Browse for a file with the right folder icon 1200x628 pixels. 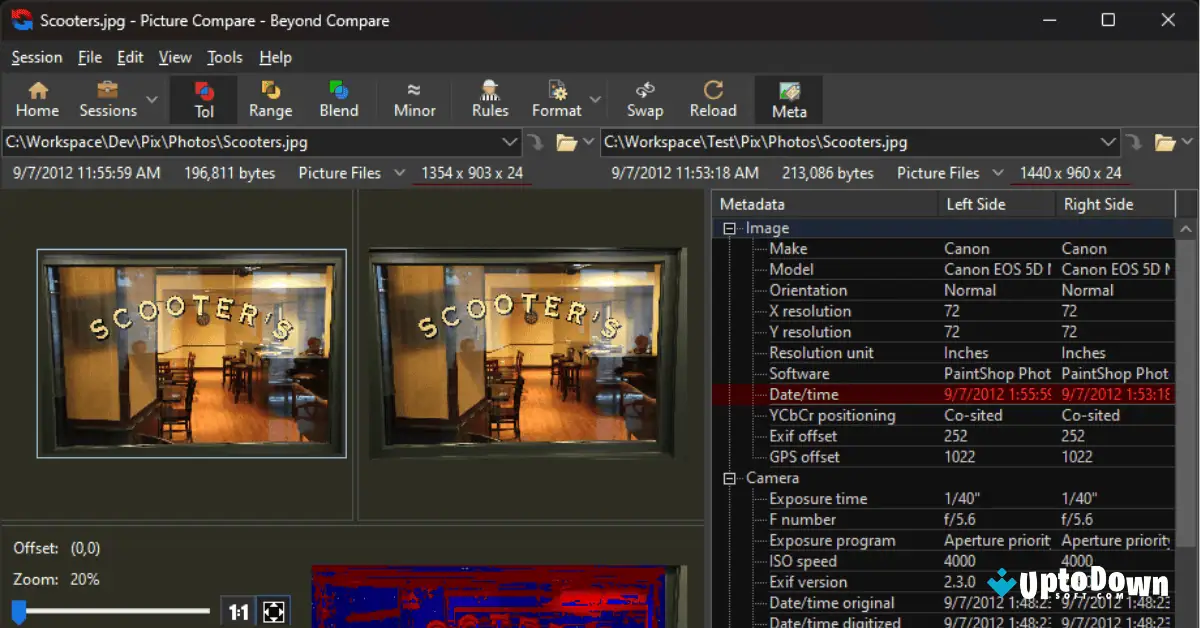pos(1163,141)
